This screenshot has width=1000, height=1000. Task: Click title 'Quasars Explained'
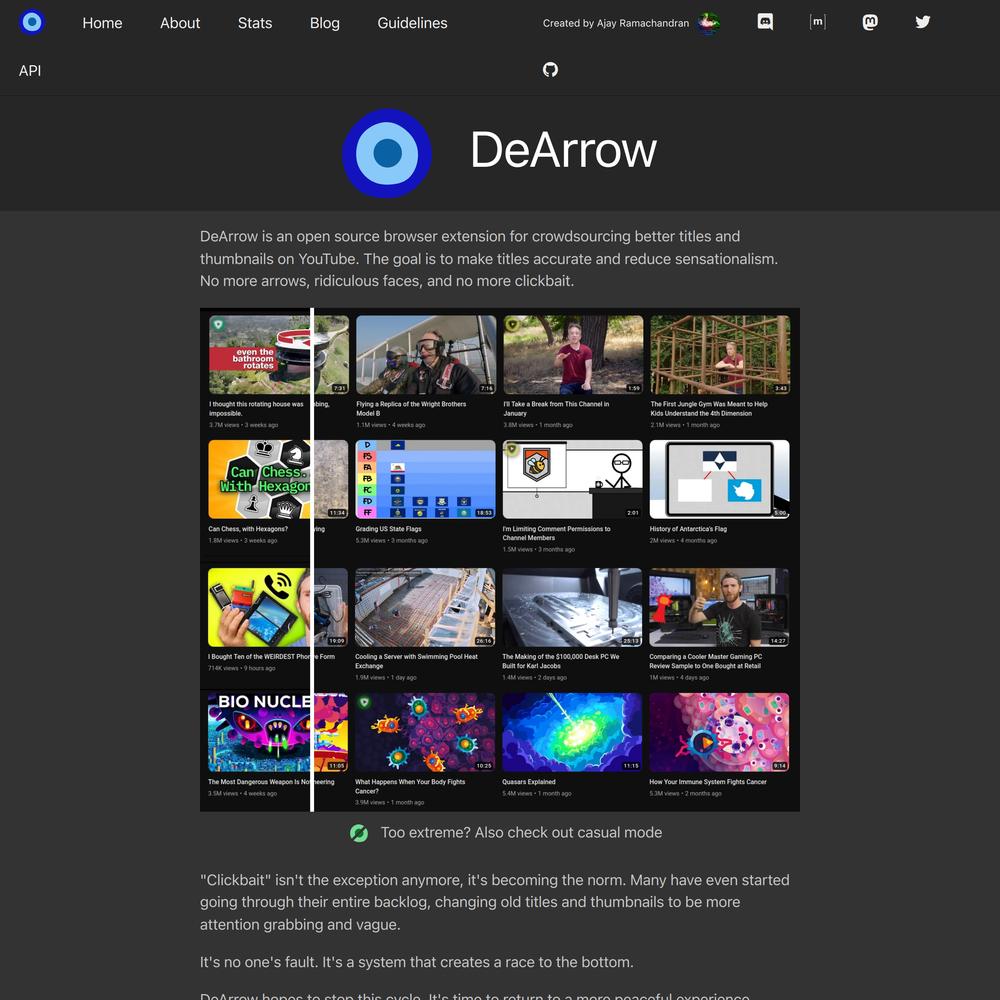click(529, 782)
